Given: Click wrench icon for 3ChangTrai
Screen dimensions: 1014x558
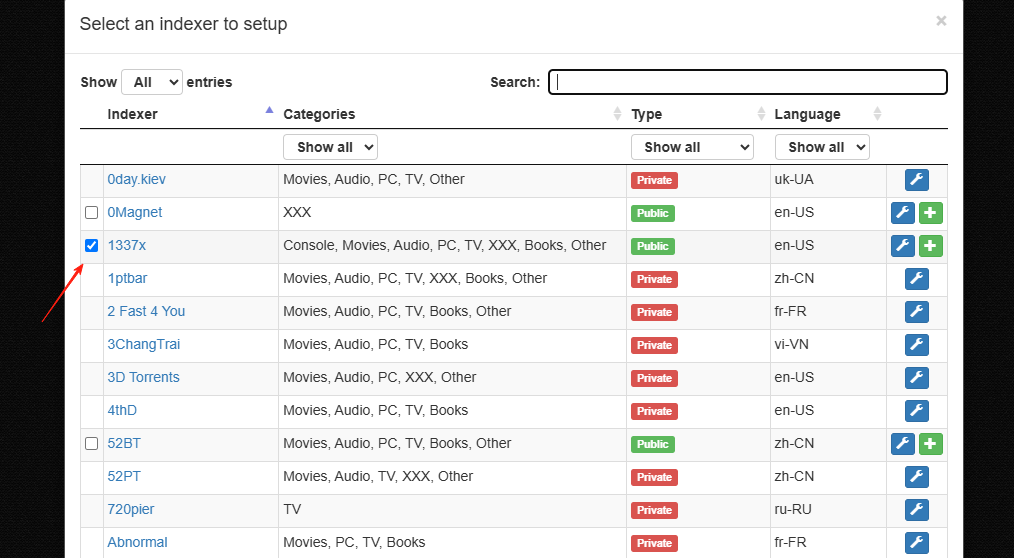Looking at the screenshot, I should 916,345.
